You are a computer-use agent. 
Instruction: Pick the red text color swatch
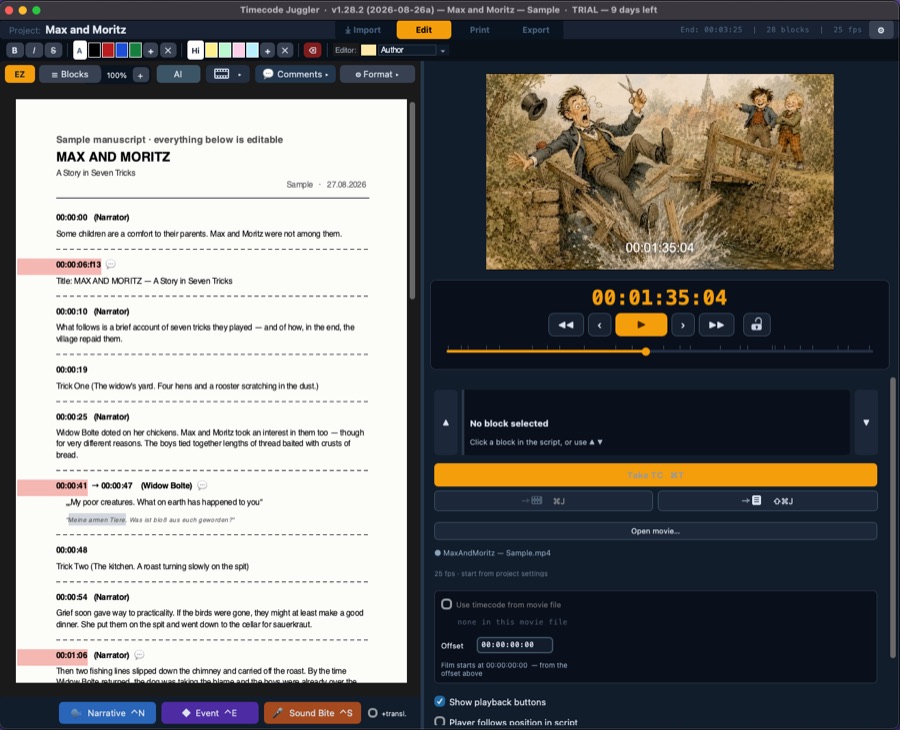click(108, 51)
